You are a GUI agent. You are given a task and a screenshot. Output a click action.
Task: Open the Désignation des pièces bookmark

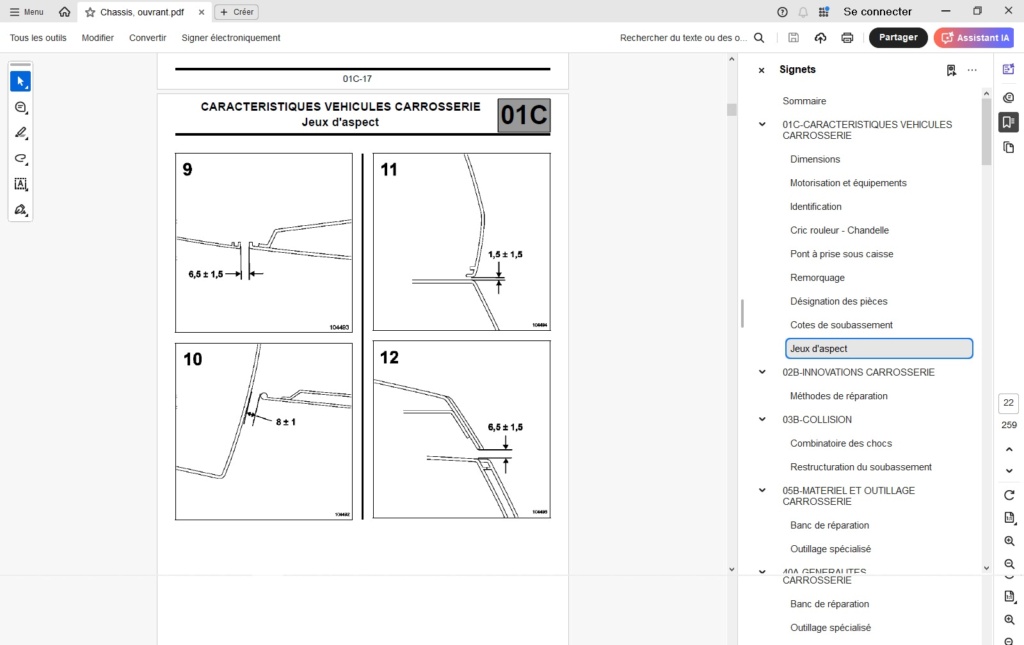(x=839, y=302)
